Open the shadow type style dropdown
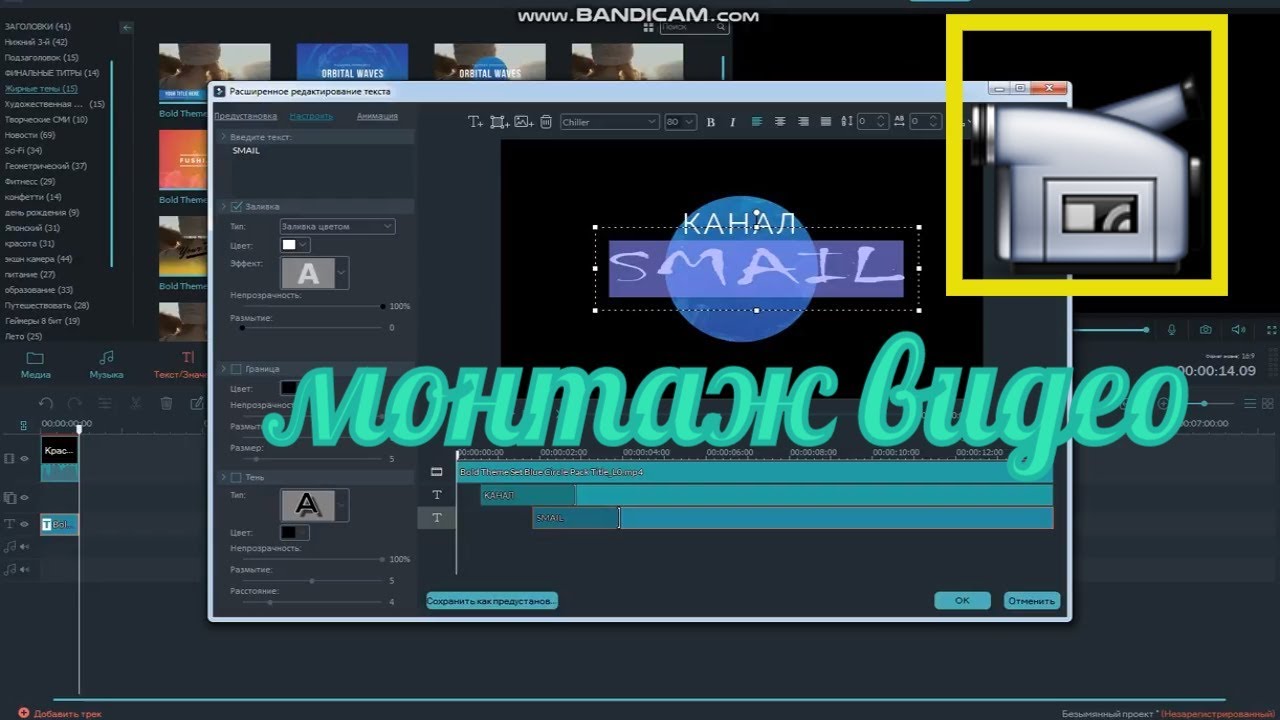 click(x=315, y=505)
